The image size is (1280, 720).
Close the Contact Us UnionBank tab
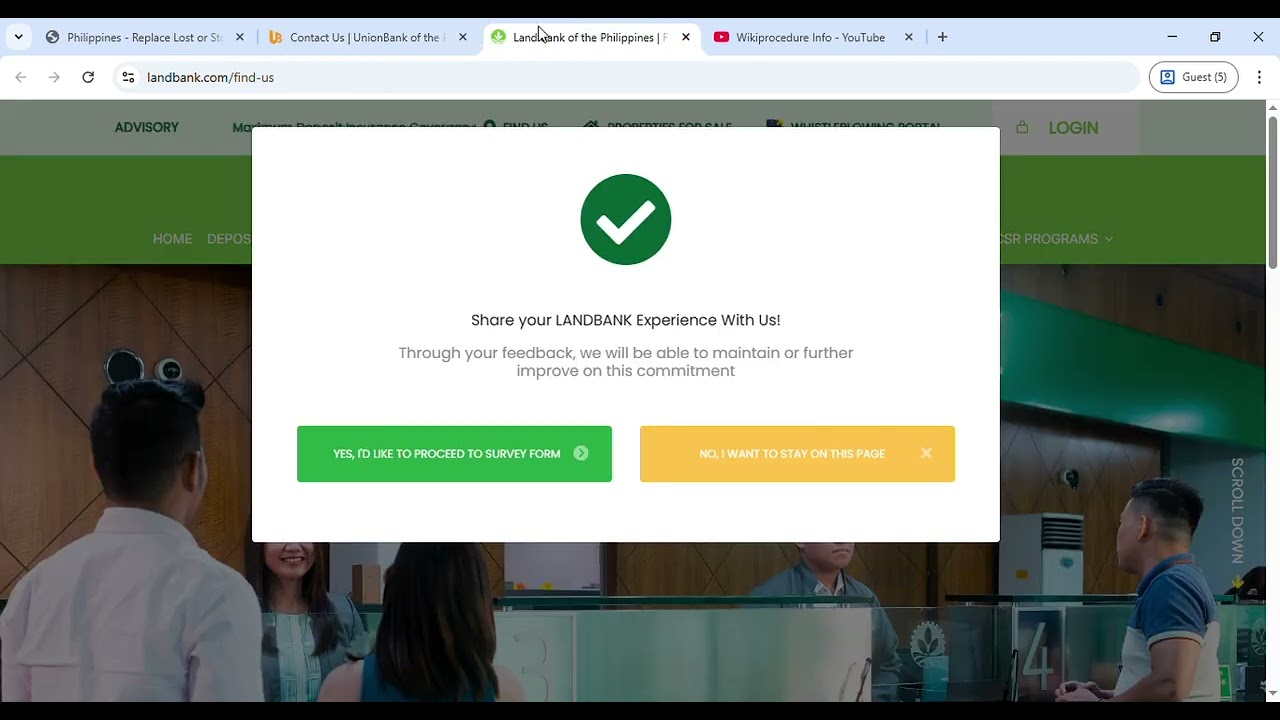pos(463,37)
